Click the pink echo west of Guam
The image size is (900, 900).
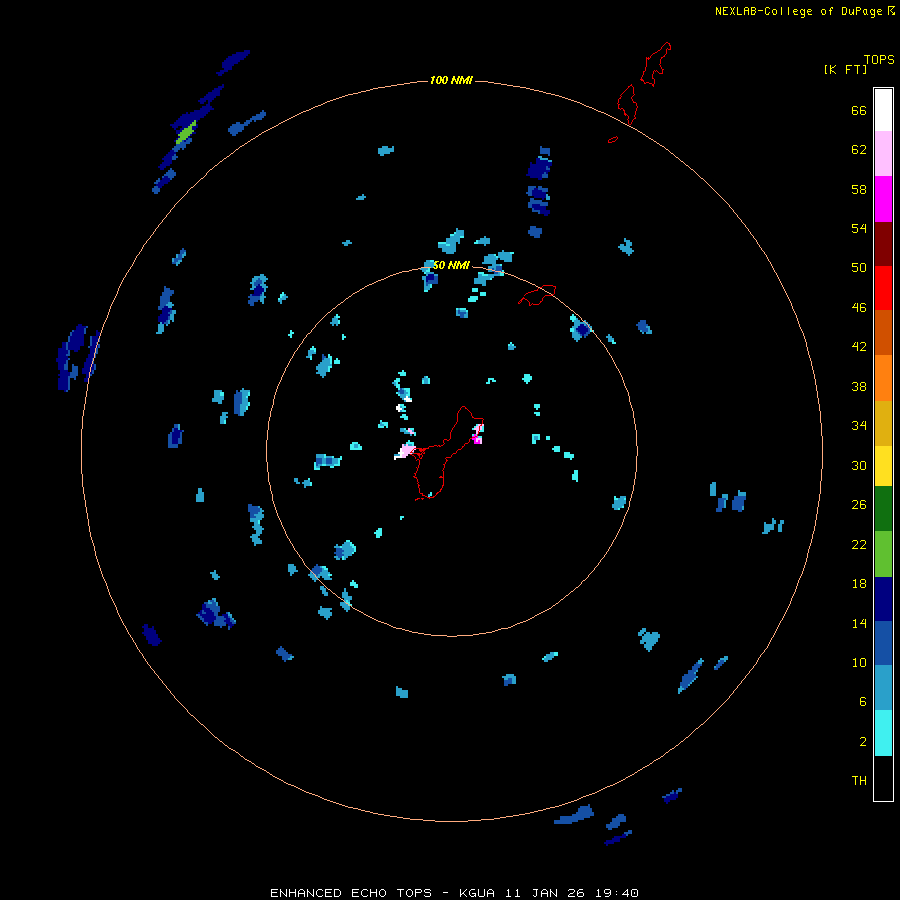pos(406,450)
